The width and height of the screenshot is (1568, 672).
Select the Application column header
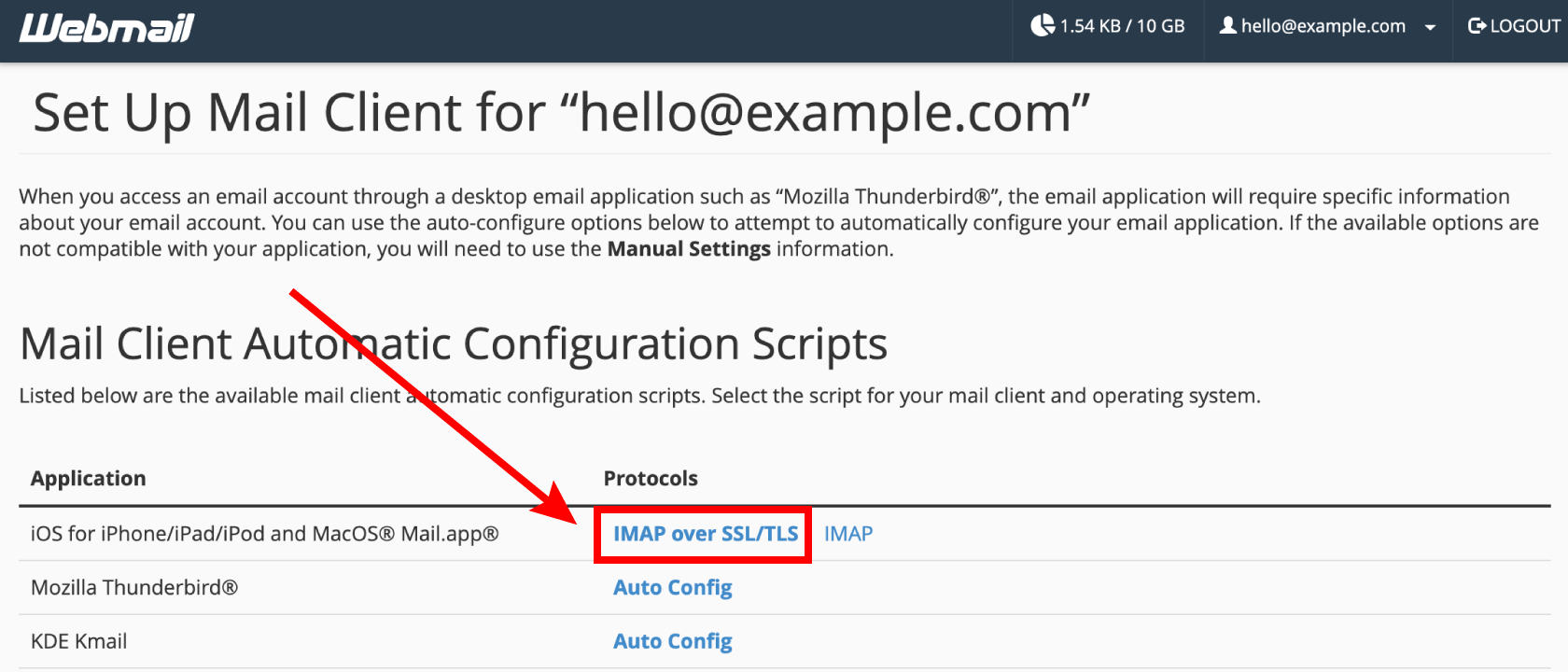[89, 479]
